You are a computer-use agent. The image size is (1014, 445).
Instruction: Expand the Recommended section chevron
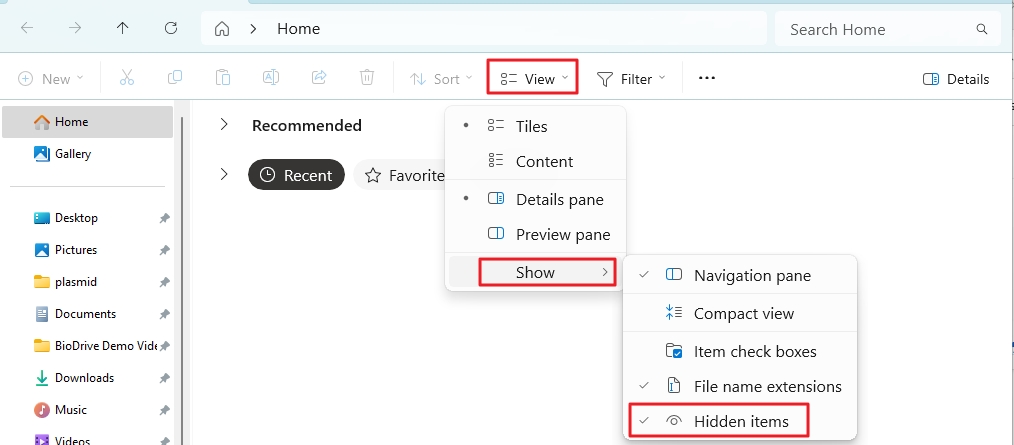coord(224,125)
